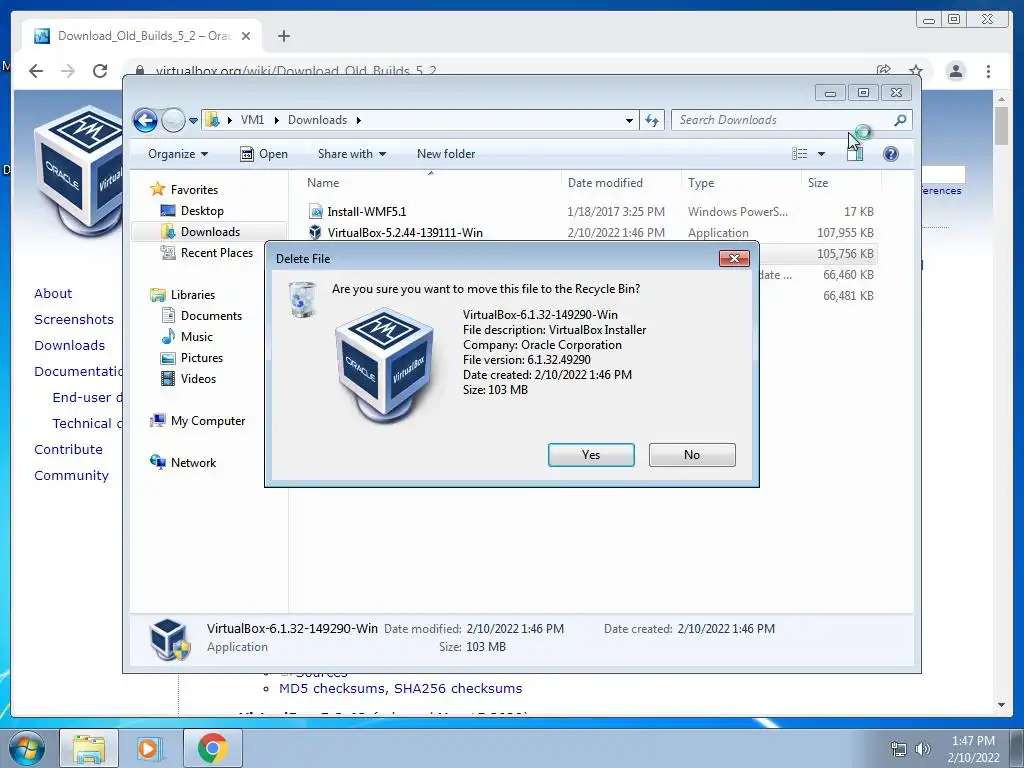
Task: Select Favorites in the navigation pane
Action: click(194, 189)
